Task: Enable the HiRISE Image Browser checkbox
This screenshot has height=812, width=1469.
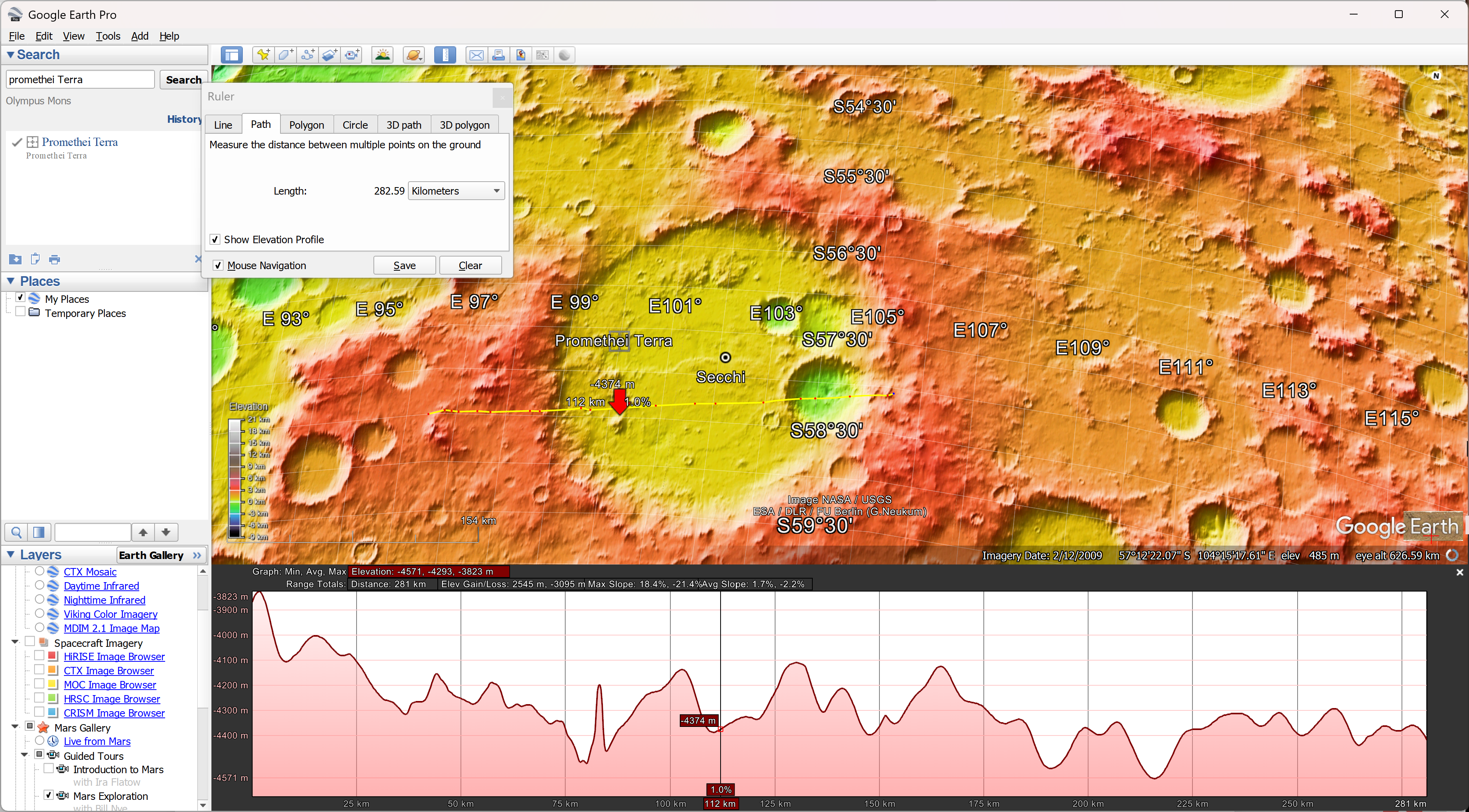Action: (x=39, y=656)
